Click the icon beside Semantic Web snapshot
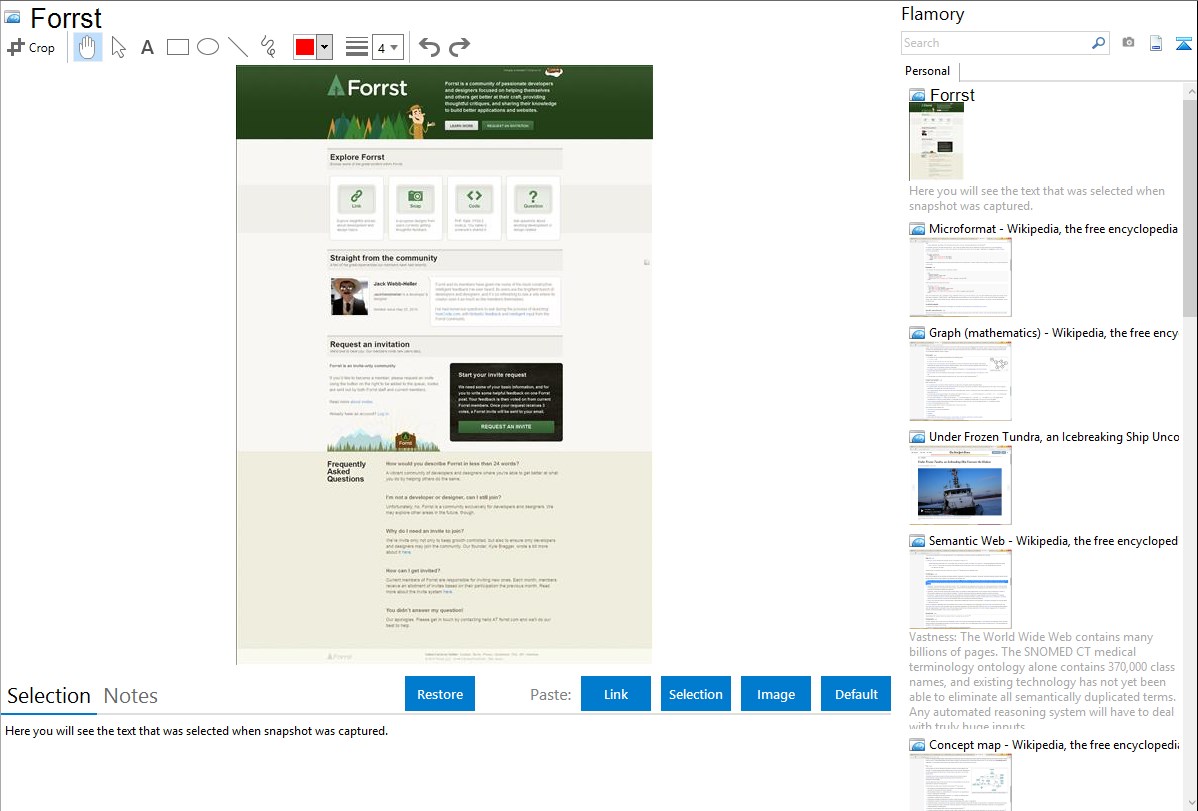 pos(917,541)
